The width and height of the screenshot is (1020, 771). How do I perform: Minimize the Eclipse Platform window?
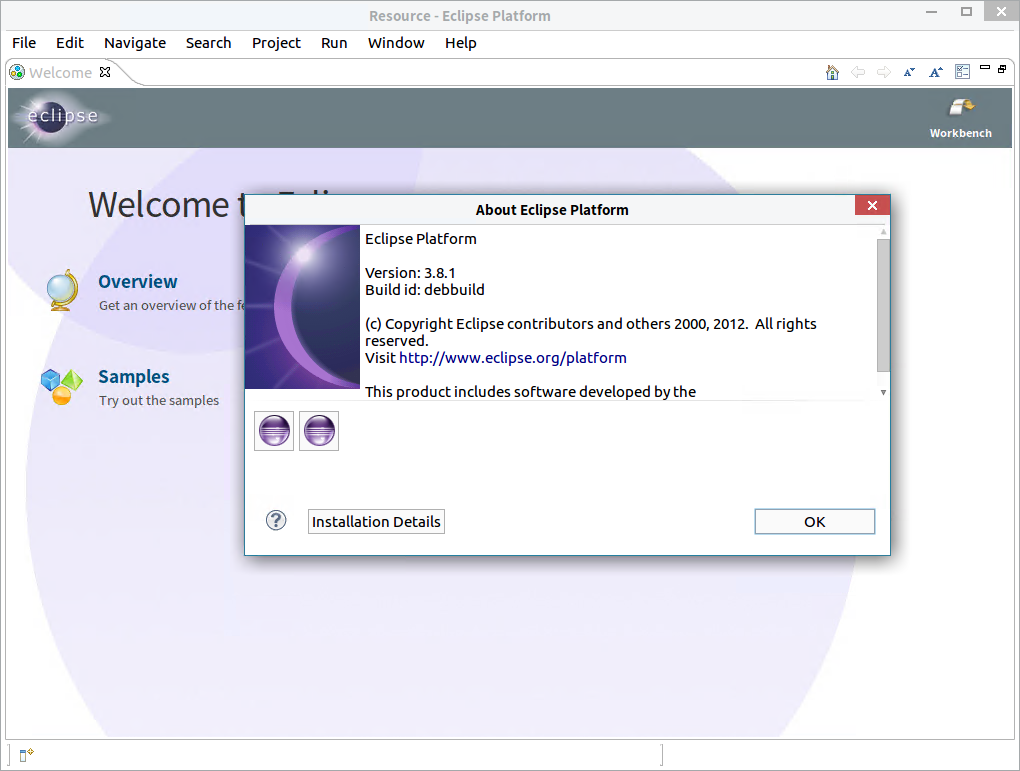click(932, 12)
